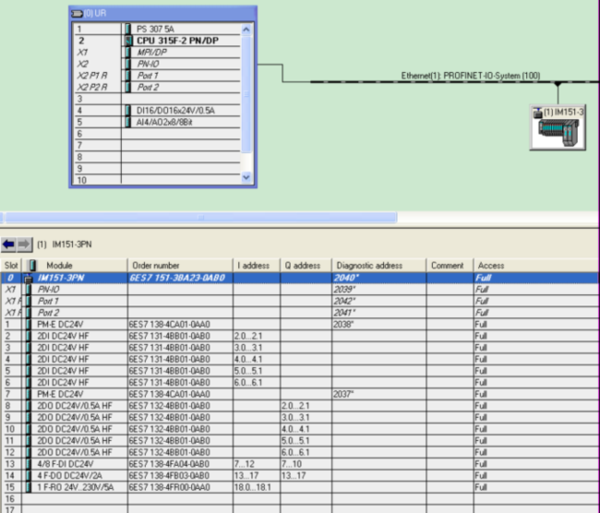Click the module icon of CPU 315F-2 row
Screen dimensions: 600x513
pyautogui.click(x=128, y=41)
